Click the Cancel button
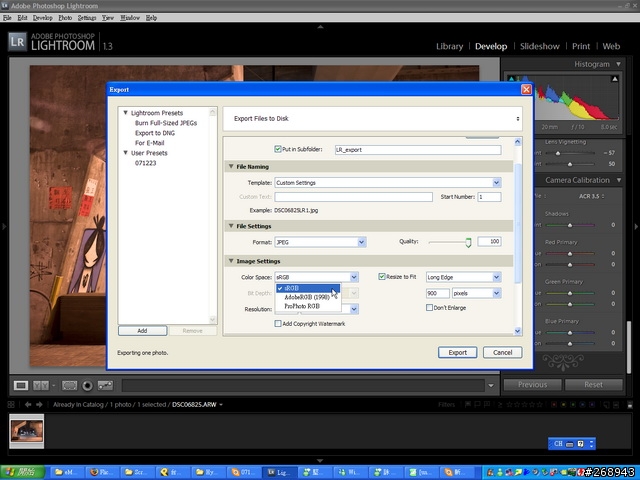 tap(502, 353)
